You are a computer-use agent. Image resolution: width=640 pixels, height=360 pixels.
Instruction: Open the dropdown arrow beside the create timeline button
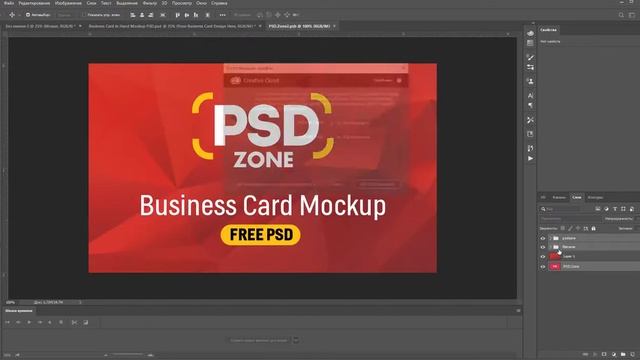(x=296, y=340)
